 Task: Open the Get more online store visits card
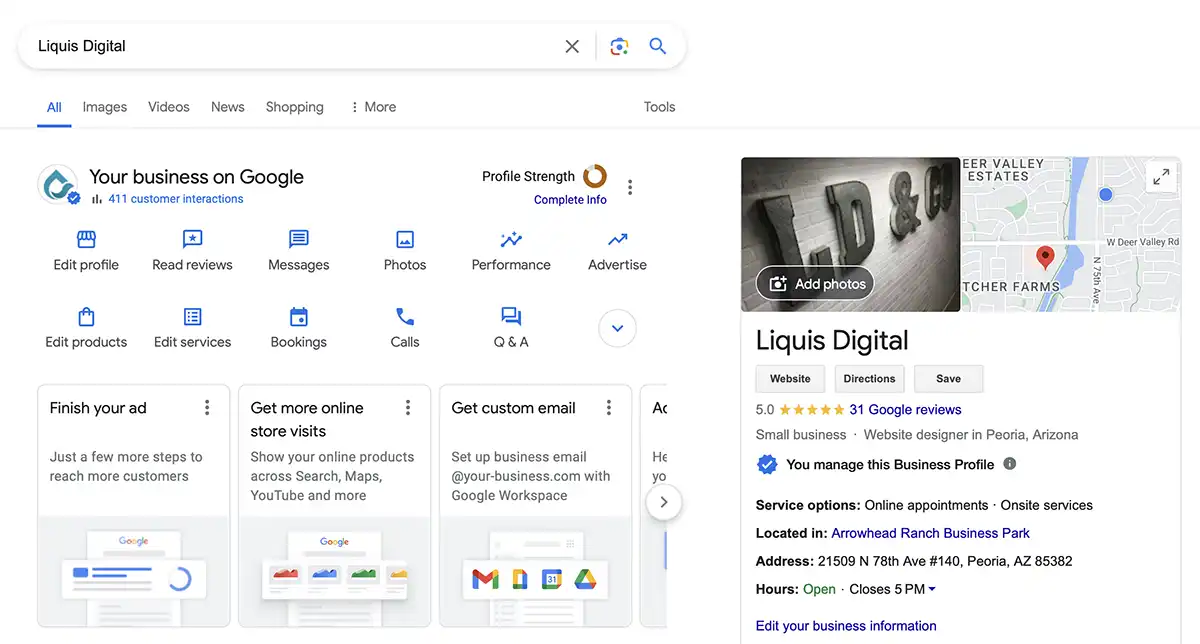coord(335,505)
